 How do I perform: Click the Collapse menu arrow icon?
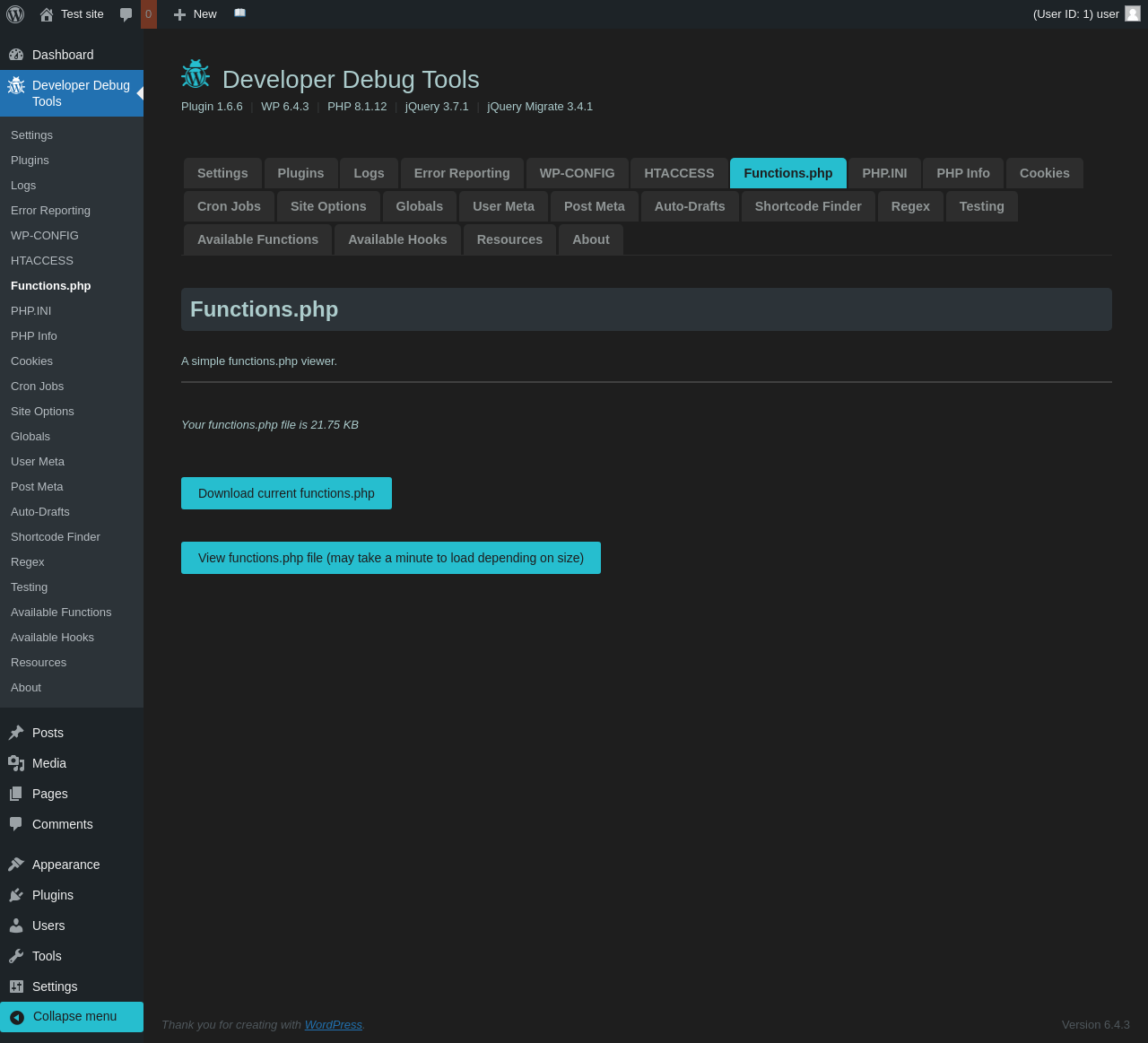pyautogui.click(x=17, y=1017)
